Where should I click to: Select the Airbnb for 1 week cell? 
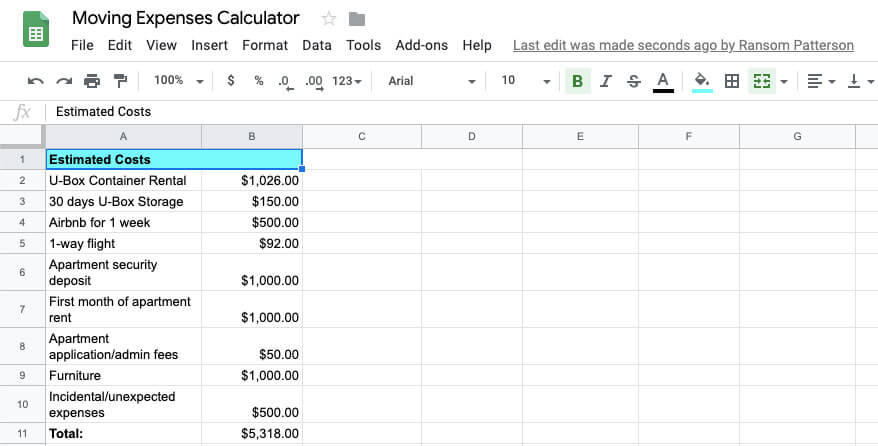(x=123, y=223)
